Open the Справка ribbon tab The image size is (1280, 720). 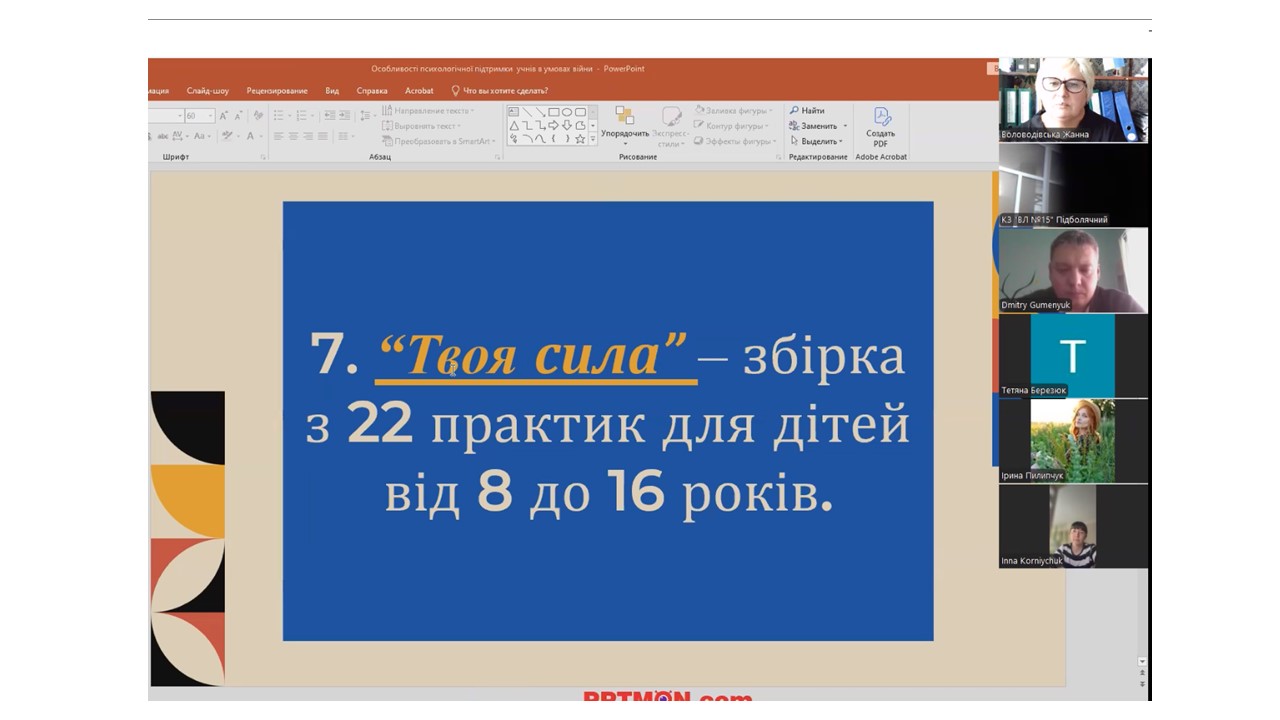coord(372,91)
